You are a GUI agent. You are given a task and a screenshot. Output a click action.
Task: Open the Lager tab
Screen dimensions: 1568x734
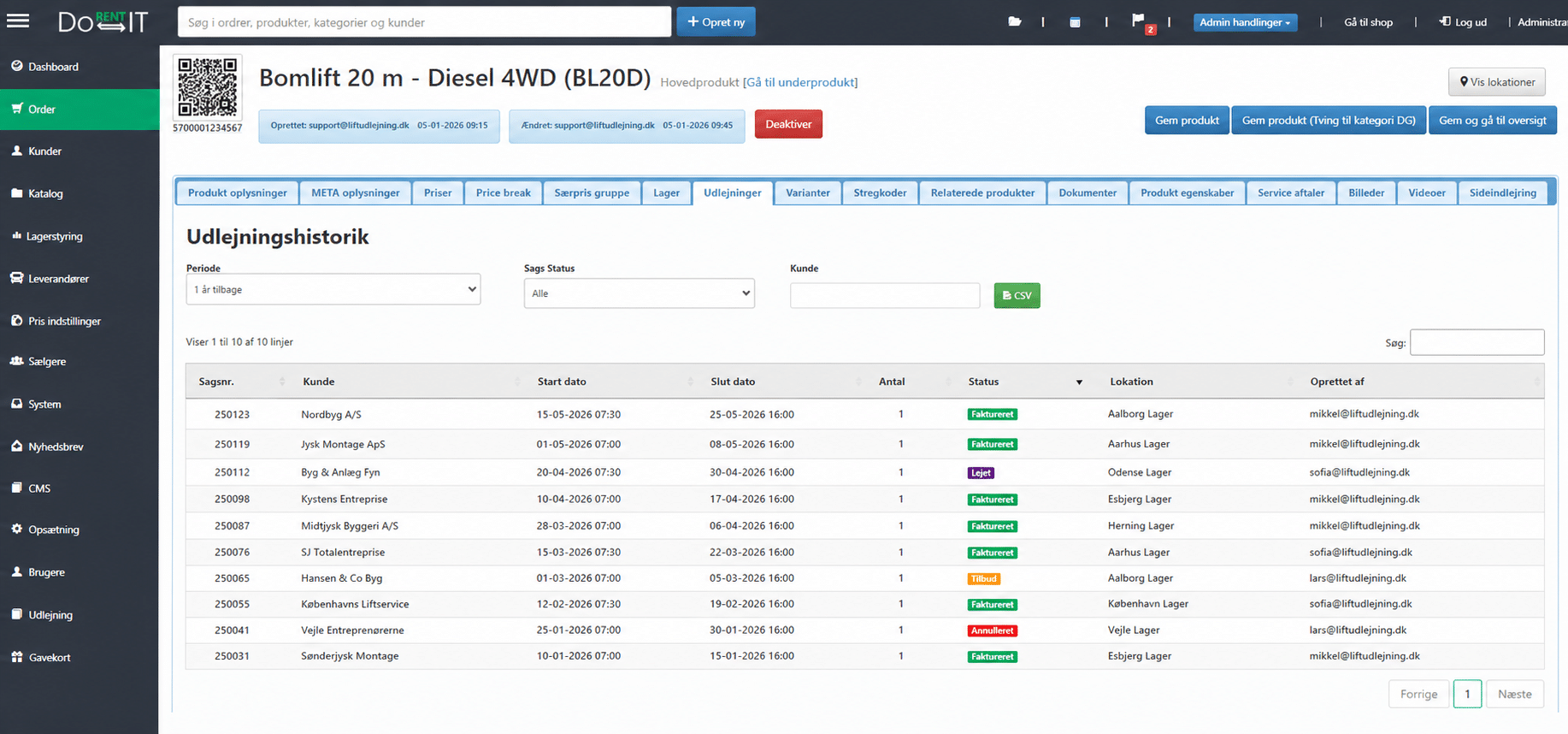pos(667,193)
